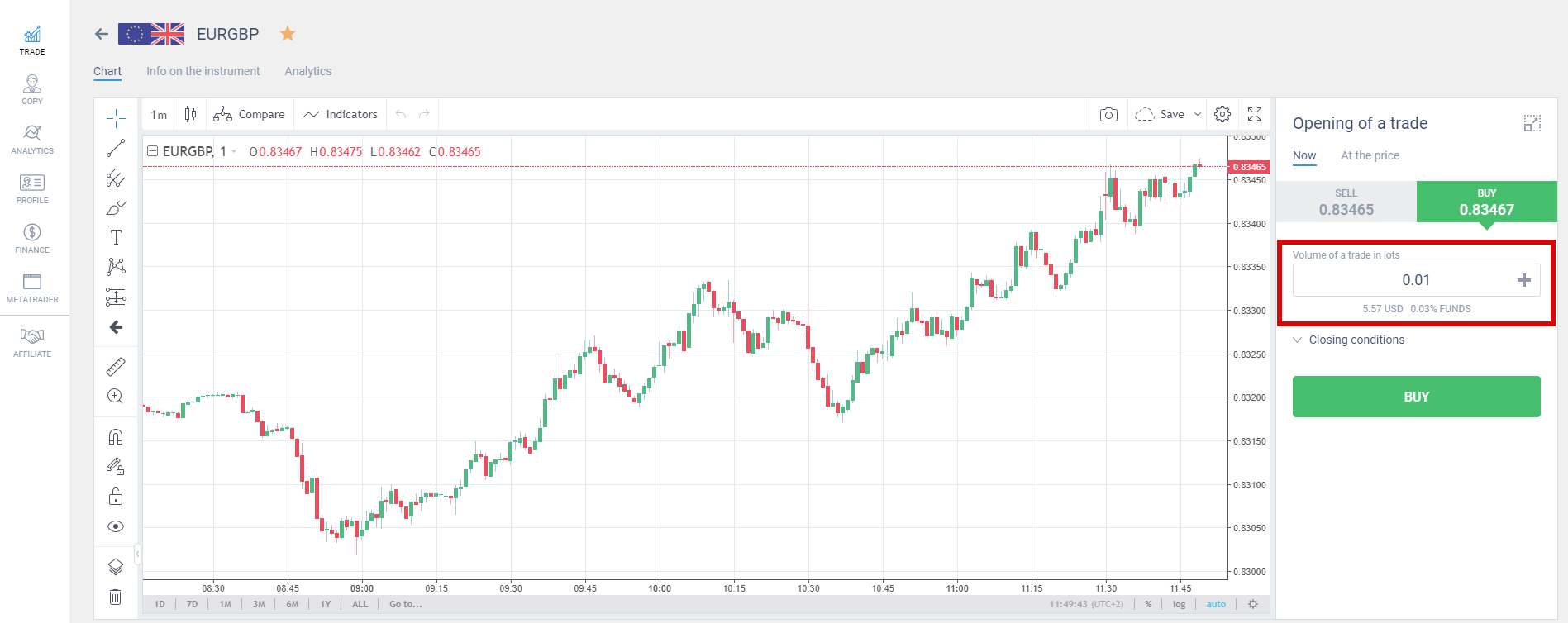Viewport: 1568px width, 623px height.
Task: Select the zoom in tool
Action: coord(116,396)
